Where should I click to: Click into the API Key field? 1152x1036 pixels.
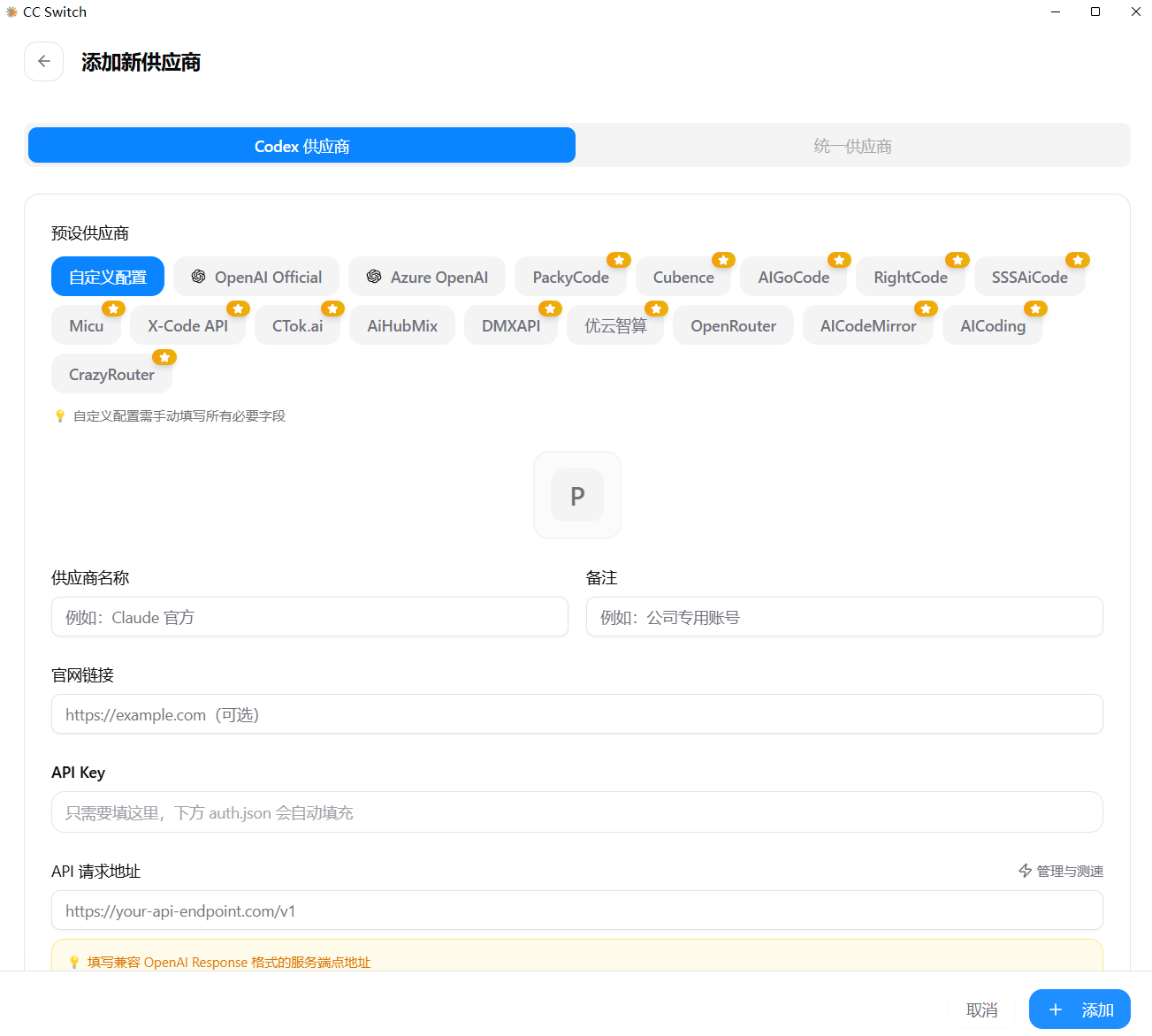(x=576, y=812)
